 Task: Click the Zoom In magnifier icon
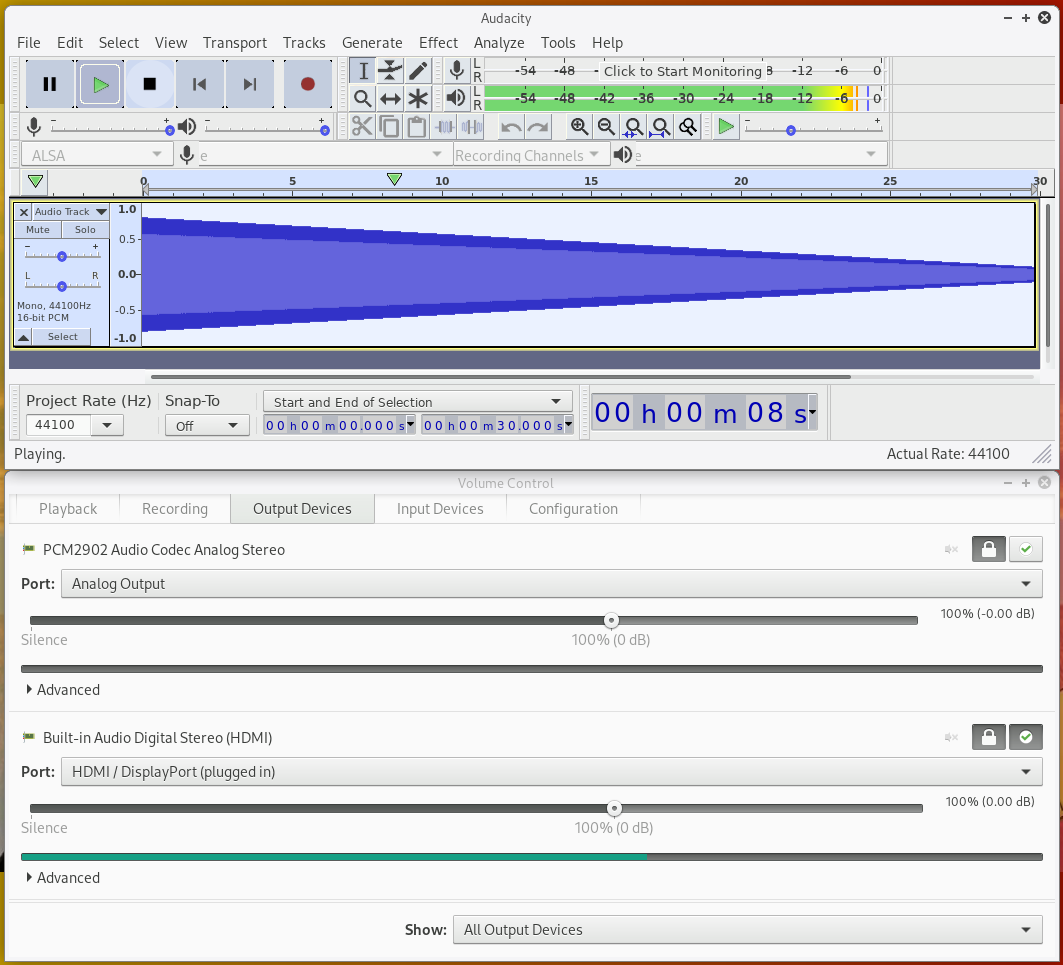pyautogui.click(x=579, y=126)
